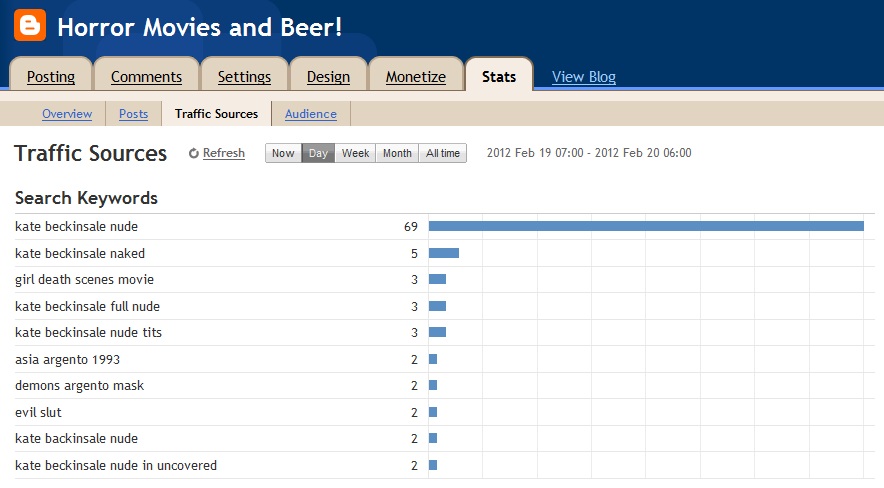884x488 pixels.
Task: Open the Posts stats subtab
Action: coord(134,114)
